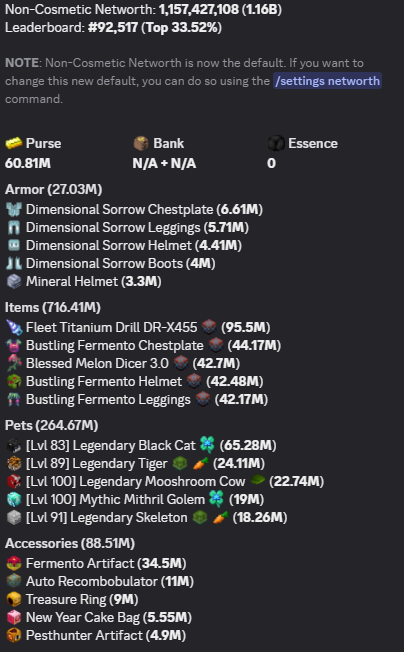Click the Fleet Titanium Drill icon
Screen dimensions: 404x652
pos(14,327)
